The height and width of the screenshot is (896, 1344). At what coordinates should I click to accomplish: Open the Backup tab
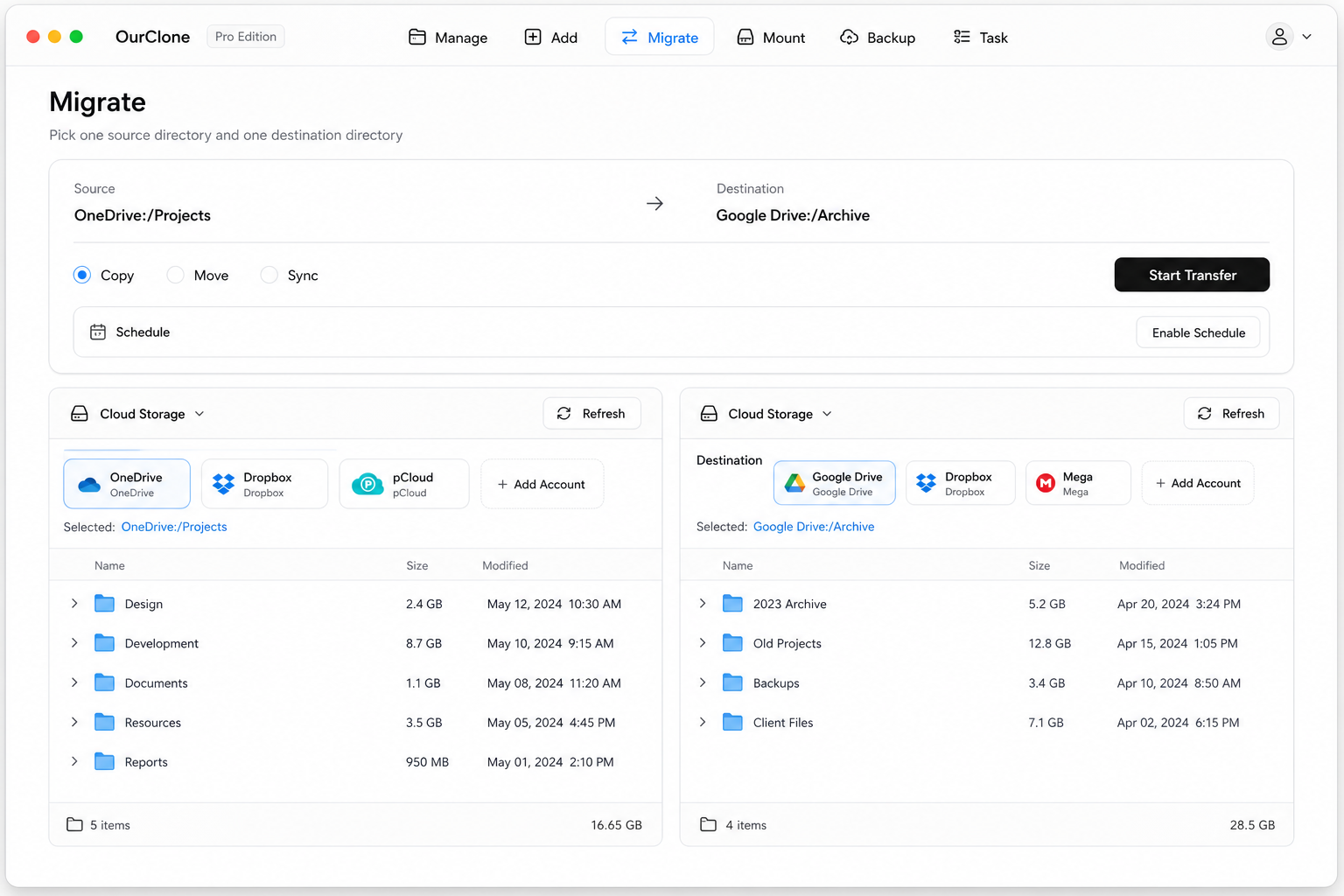coord(878,37)
